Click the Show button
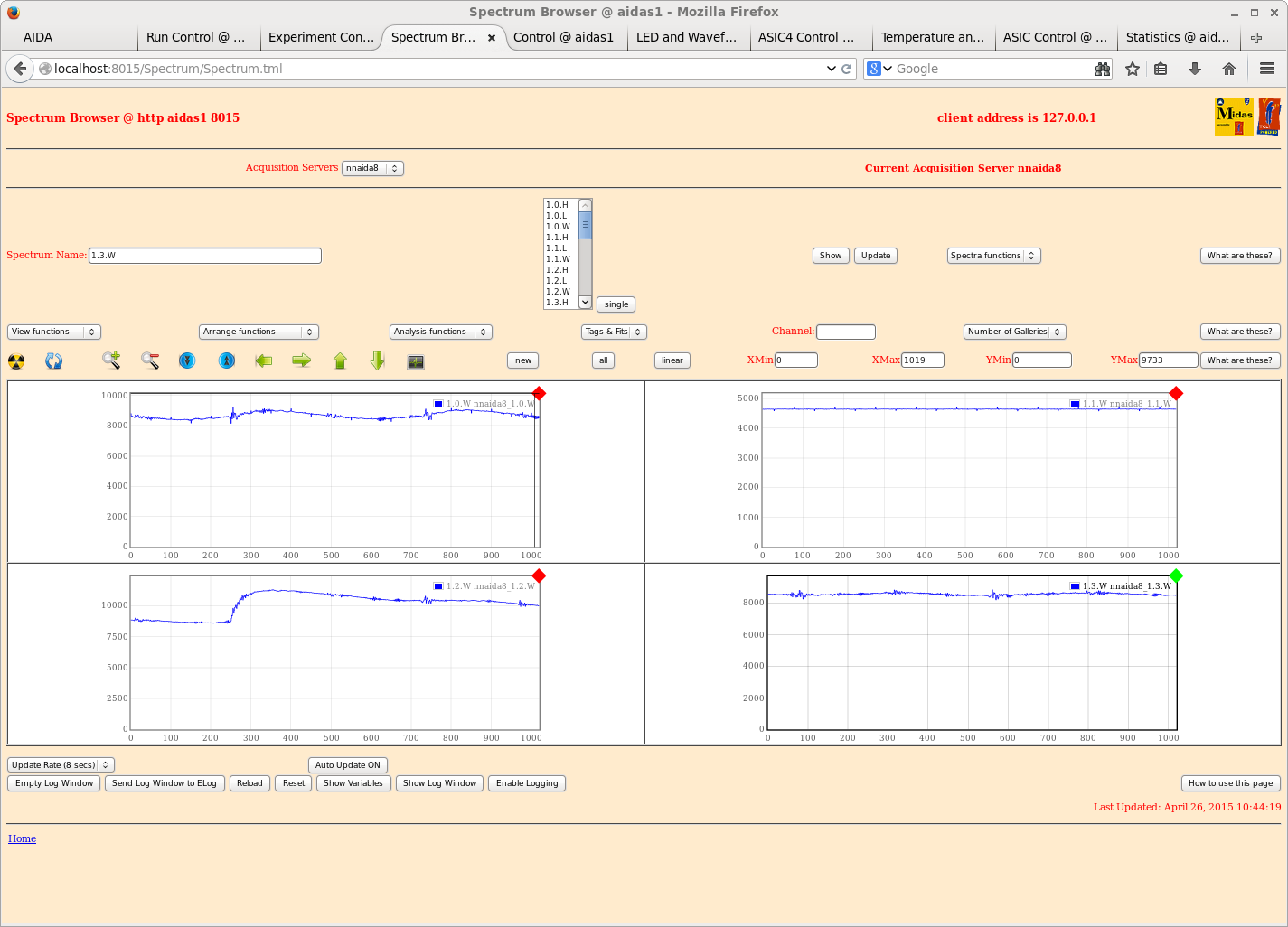 point(831,256)
